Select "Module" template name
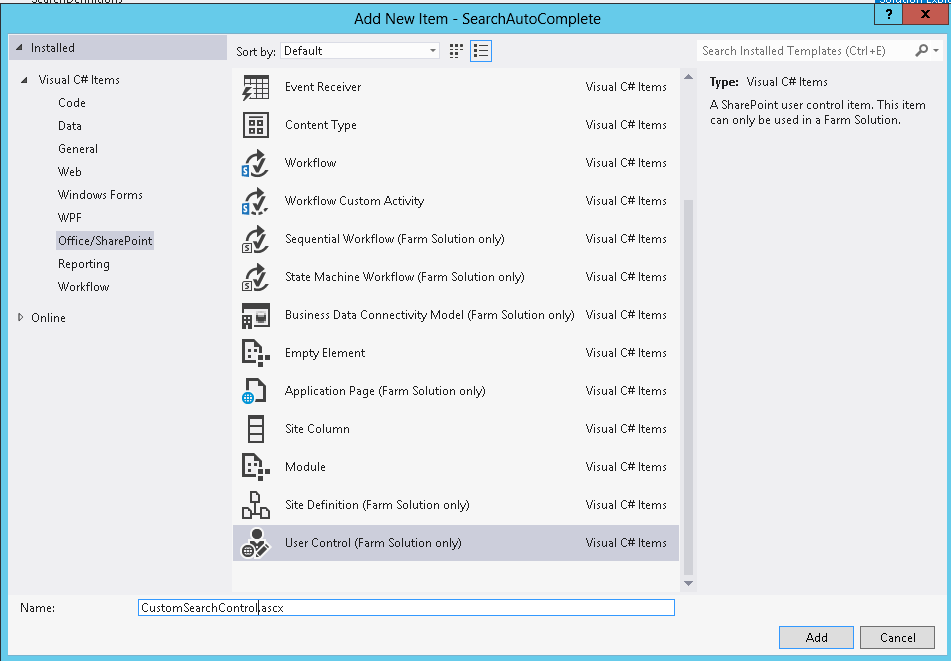The height and width of the screenshot is (661, 951). 305,468
